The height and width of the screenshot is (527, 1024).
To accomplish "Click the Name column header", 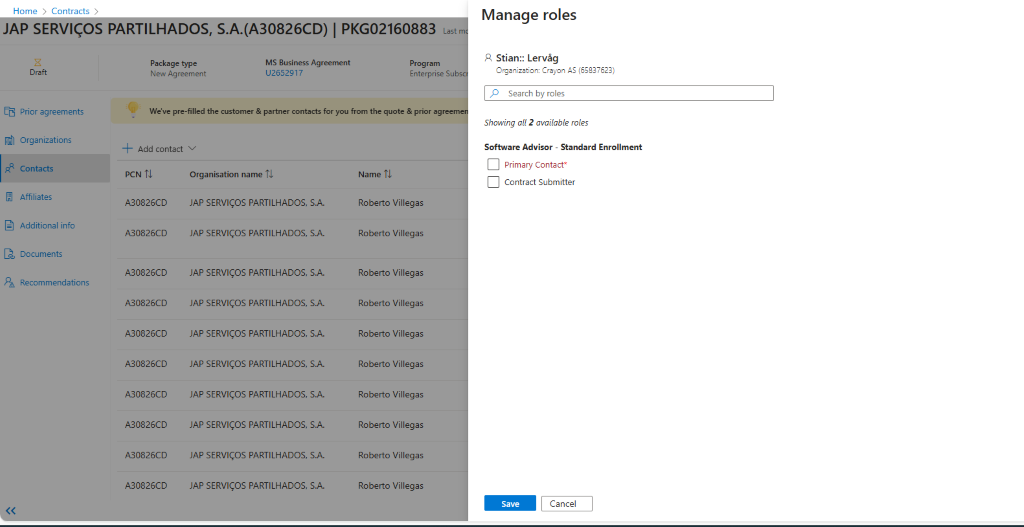I will (369, 174).
